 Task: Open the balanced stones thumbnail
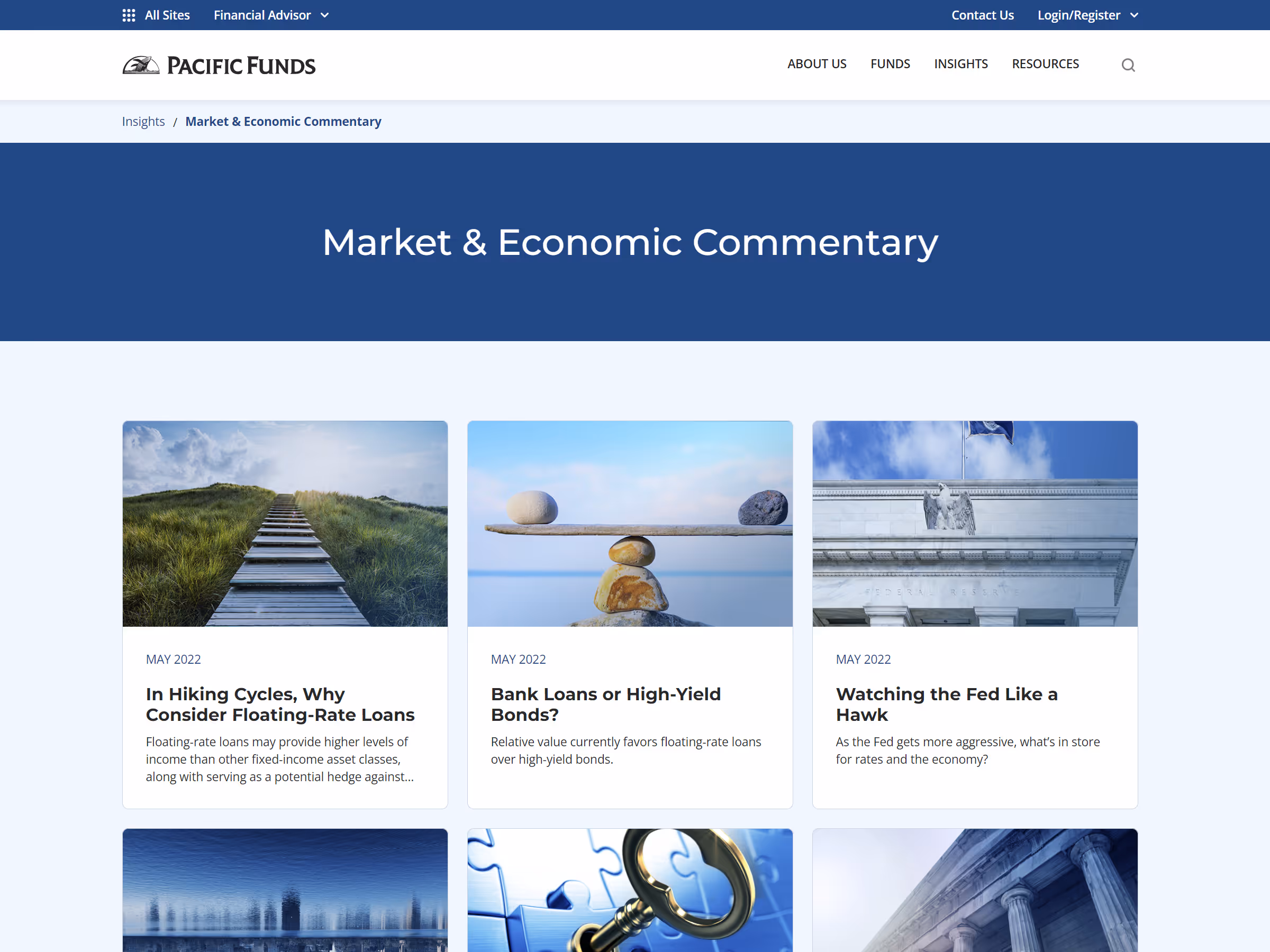pos(630,524)
